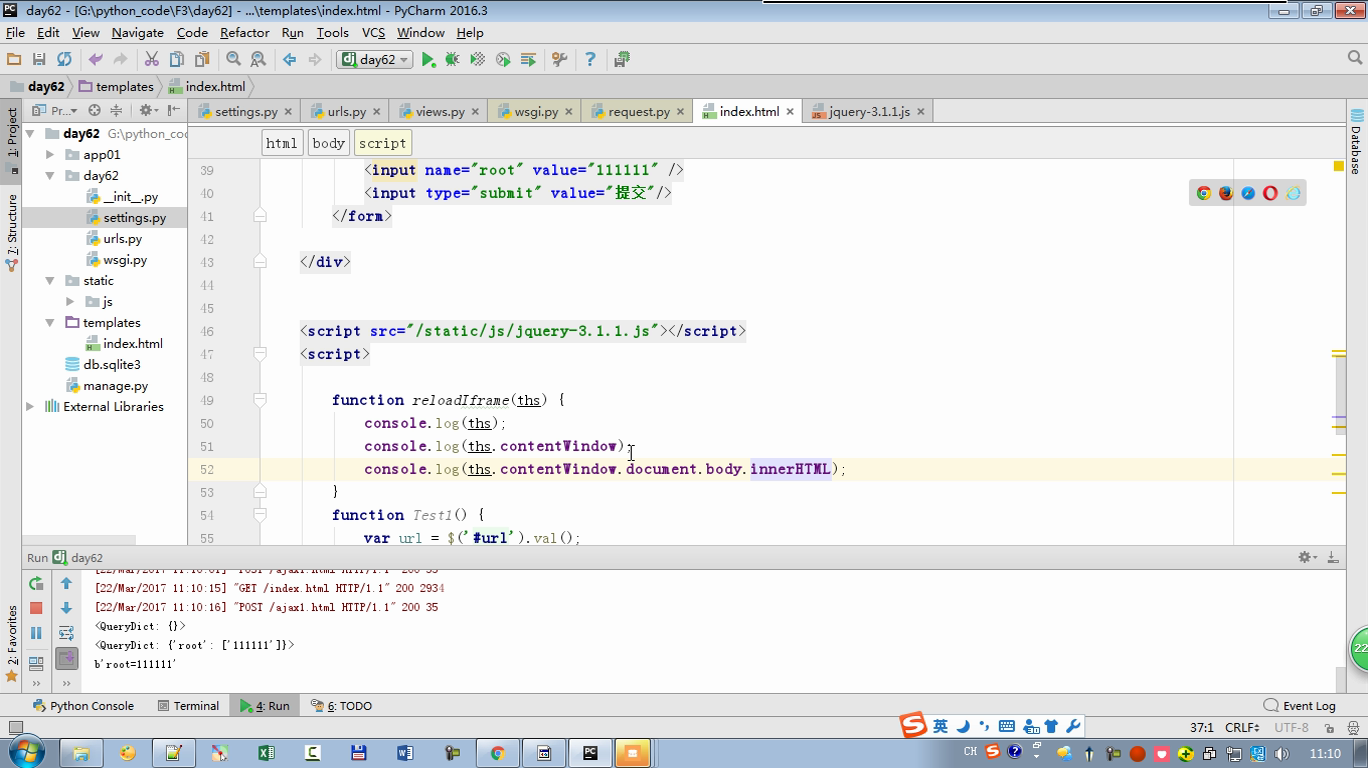Screen dimensions: 1368x768
Task: Run day62 with the green play icon
Action: tap(428, 60)
